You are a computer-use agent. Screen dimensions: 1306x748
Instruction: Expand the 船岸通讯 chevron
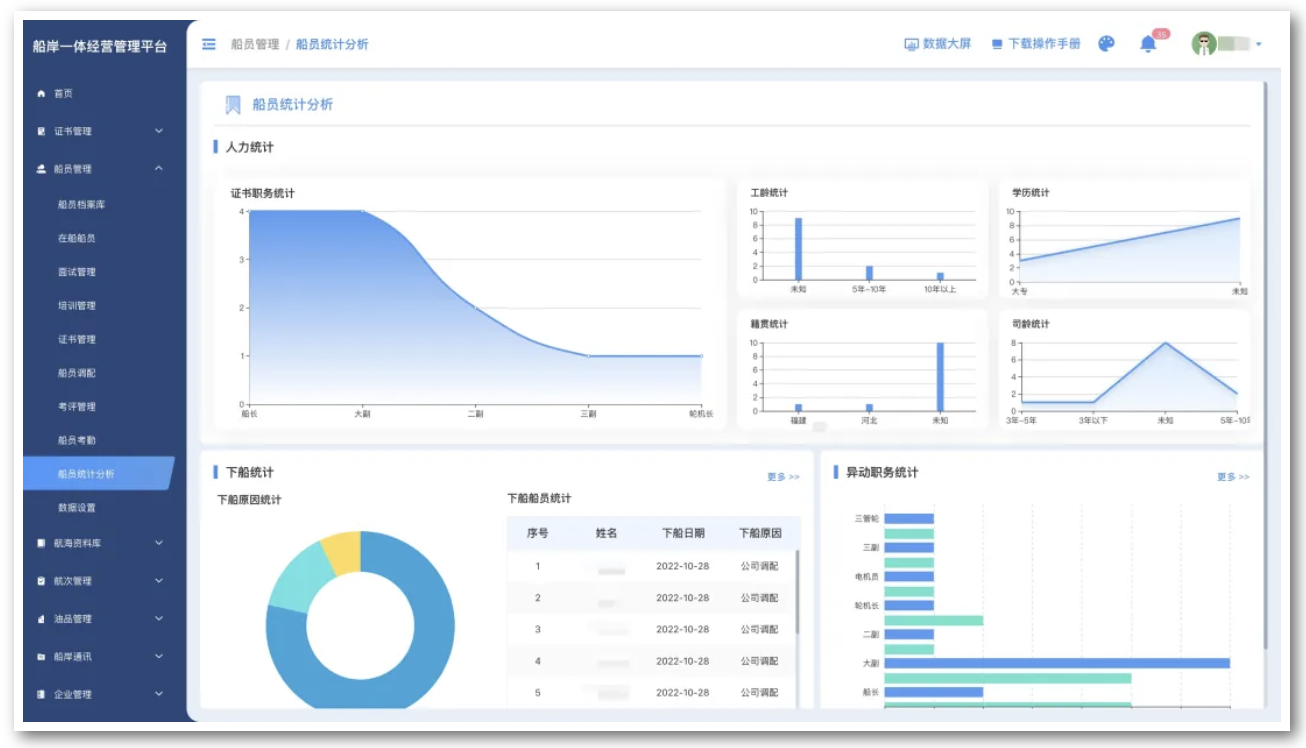[158, 657]
